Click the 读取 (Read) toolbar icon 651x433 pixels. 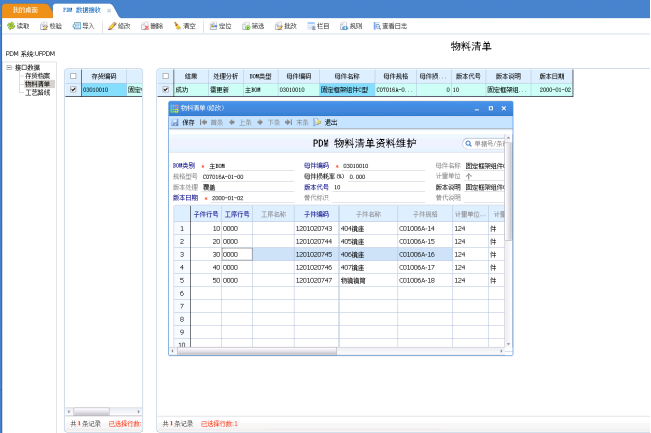tap(11, 26)
